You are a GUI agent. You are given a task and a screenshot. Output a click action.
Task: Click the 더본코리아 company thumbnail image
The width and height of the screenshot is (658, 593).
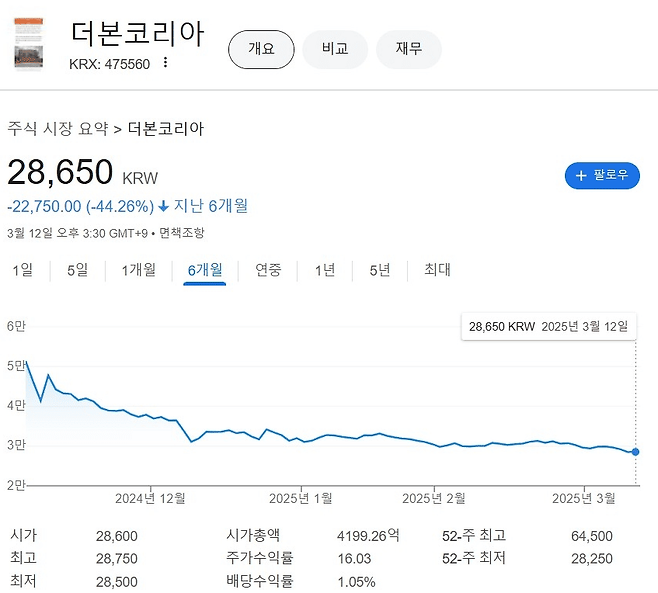point(29,45)
